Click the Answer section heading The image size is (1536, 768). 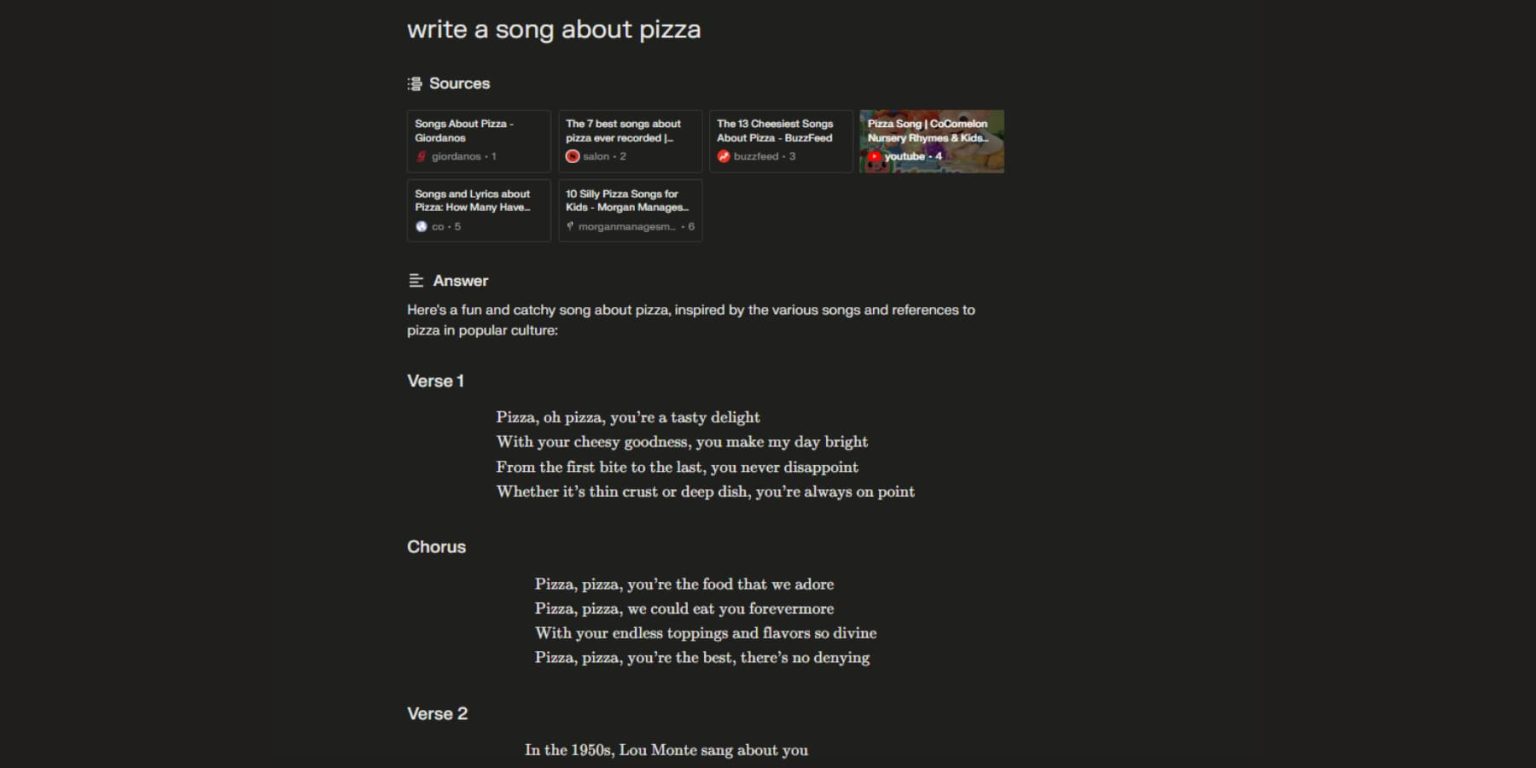(x=460, y=281)
